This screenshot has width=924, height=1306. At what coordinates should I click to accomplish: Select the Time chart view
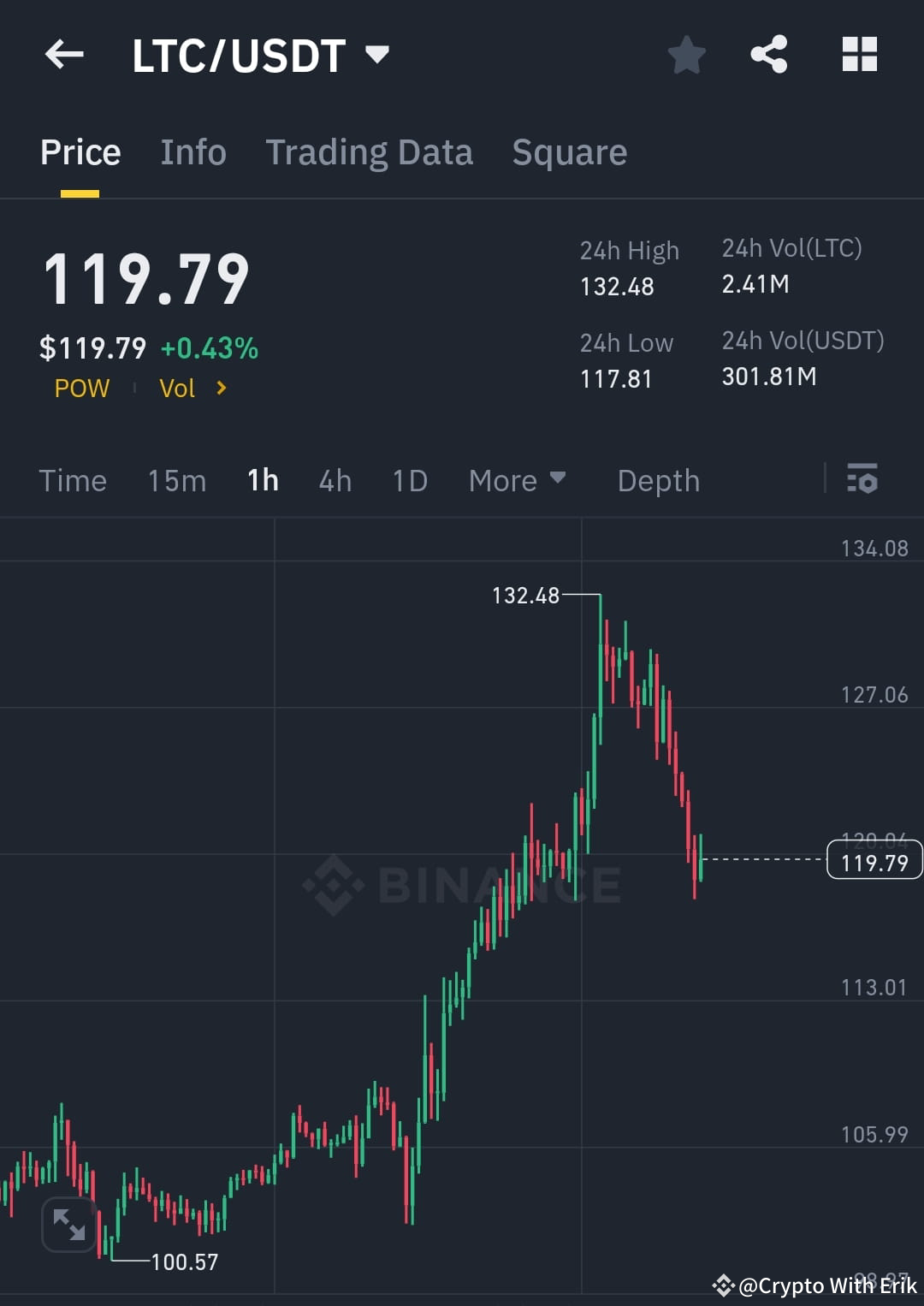coord(73,480)
